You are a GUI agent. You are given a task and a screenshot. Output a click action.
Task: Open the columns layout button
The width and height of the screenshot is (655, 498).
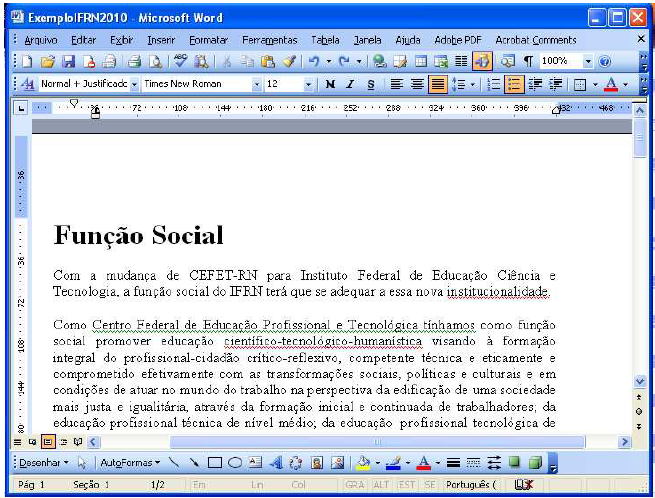point(461,62)
